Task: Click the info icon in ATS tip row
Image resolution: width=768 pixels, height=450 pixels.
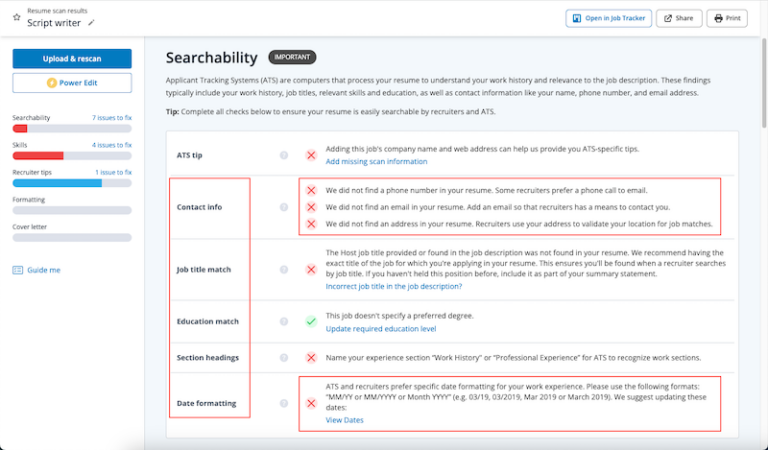Action: 284,155
